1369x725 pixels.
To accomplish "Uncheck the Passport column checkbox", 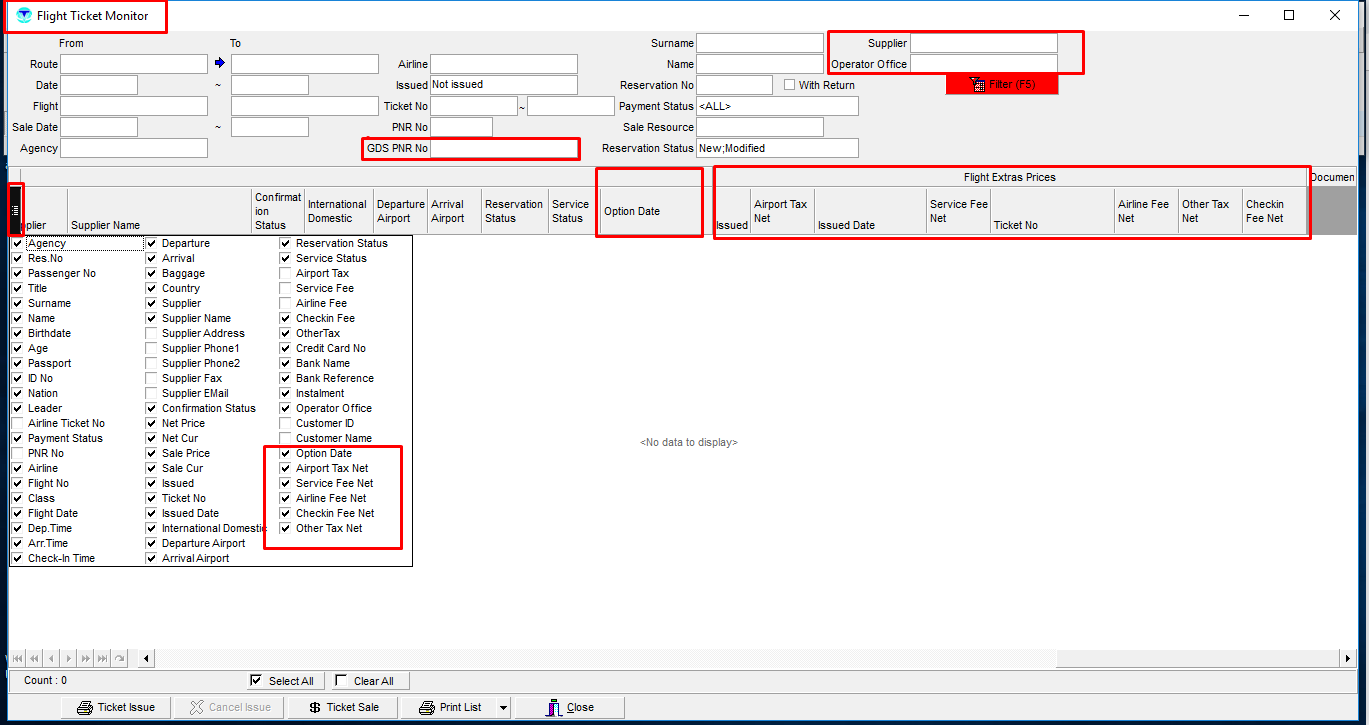I will pos(17,363).
